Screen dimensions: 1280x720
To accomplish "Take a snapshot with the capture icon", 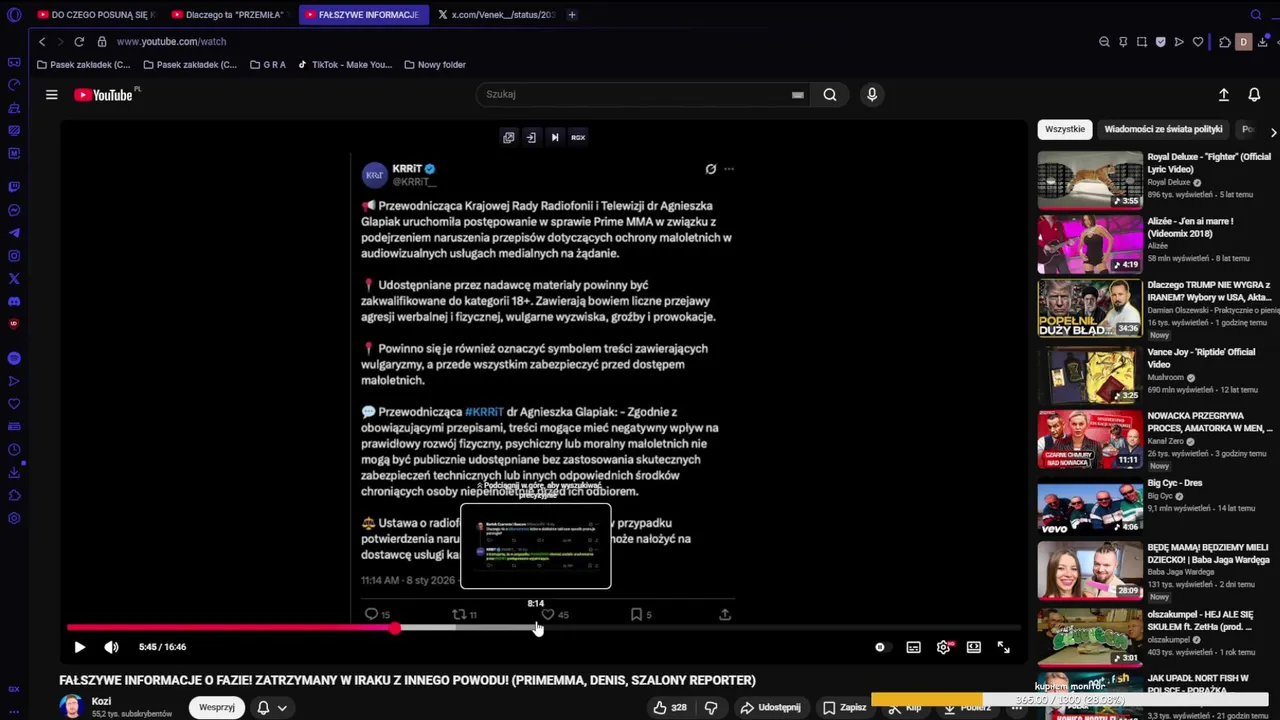I will [1142, 42].
